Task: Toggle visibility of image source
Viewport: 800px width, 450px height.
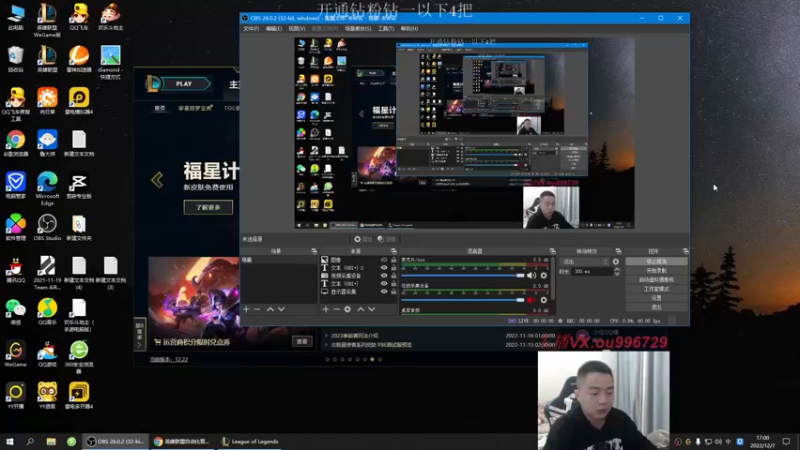Action: [x=384, y=260]
